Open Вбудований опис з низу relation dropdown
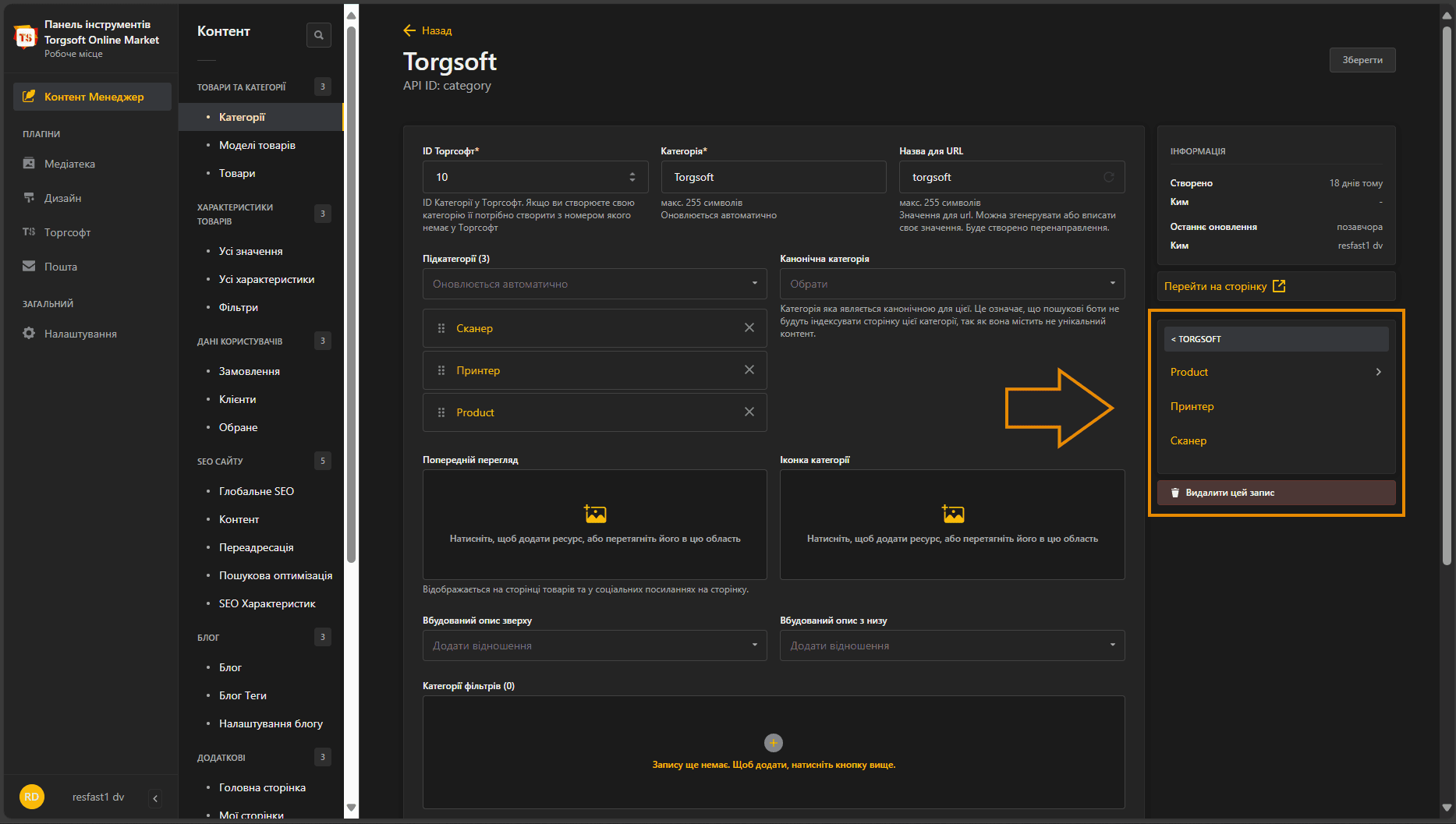The width and height of the screenshot is (1456, 824). [x=952, y=645]
